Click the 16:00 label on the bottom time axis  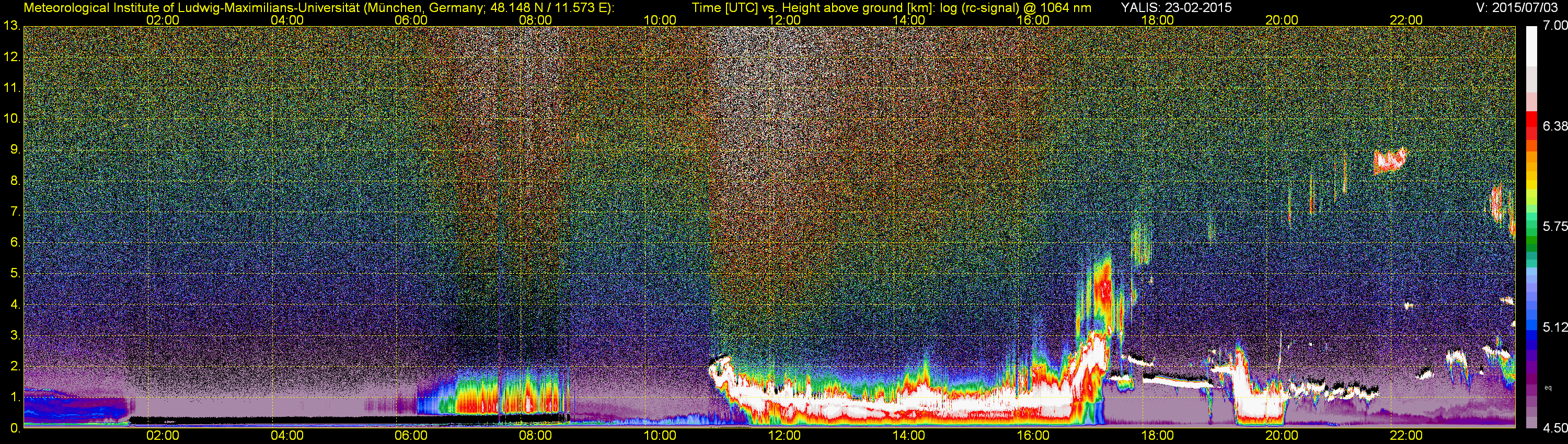1033,436
